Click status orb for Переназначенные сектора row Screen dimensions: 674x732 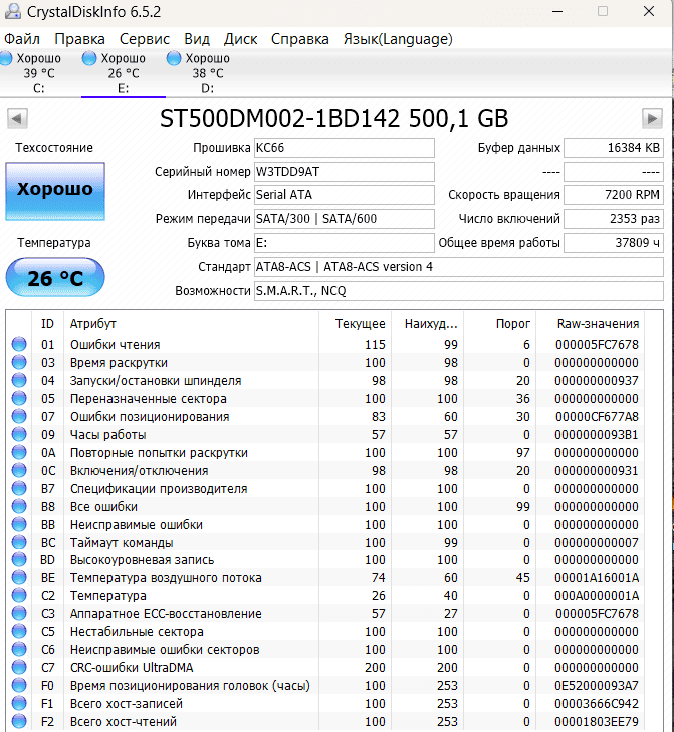pyautogui.click(x=19, y=399)
